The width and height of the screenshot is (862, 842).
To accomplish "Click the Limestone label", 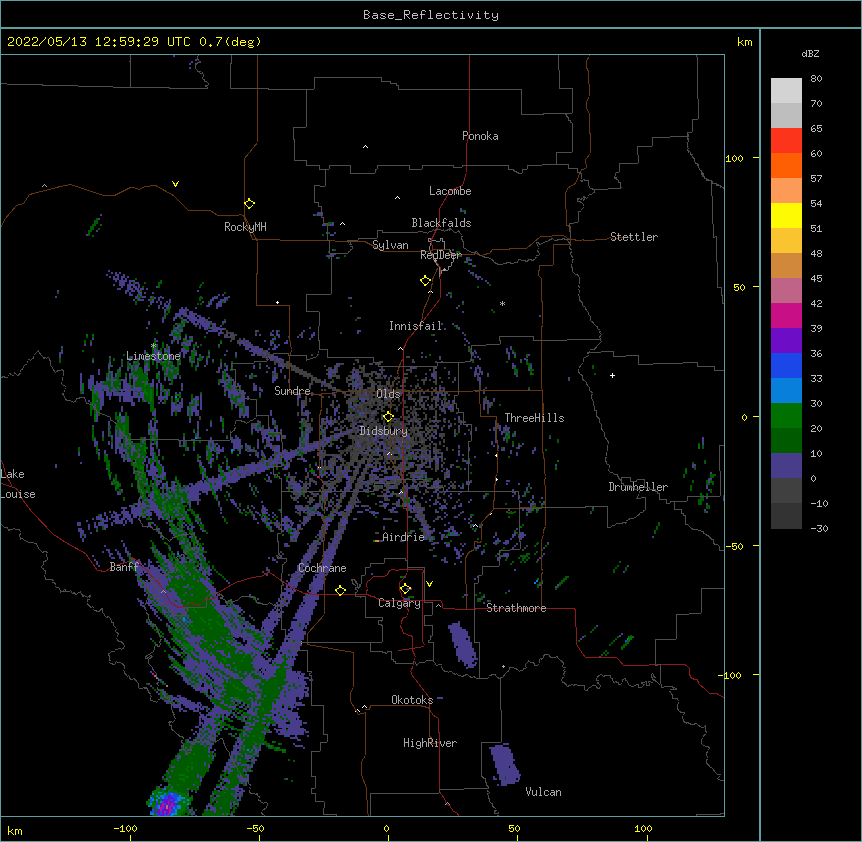I will (x=153, y=356).
